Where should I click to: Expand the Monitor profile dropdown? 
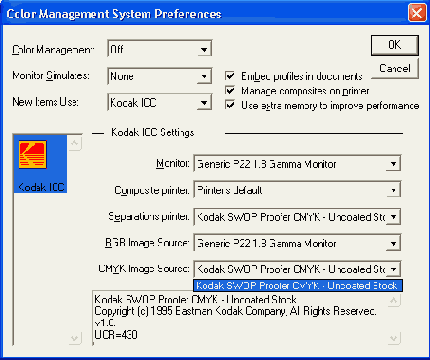393,164
